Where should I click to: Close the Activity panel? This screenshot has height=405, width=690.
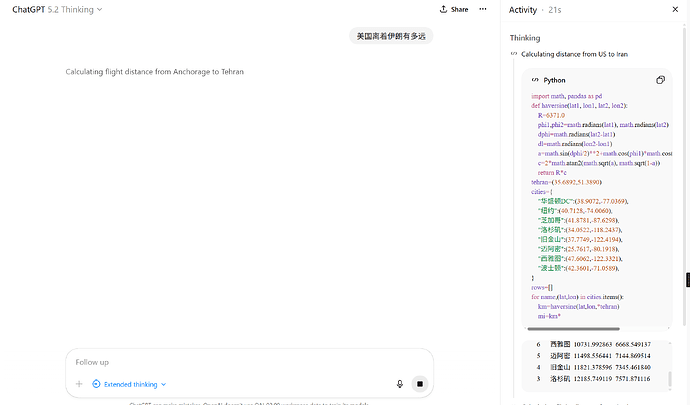tap(675, 9)
